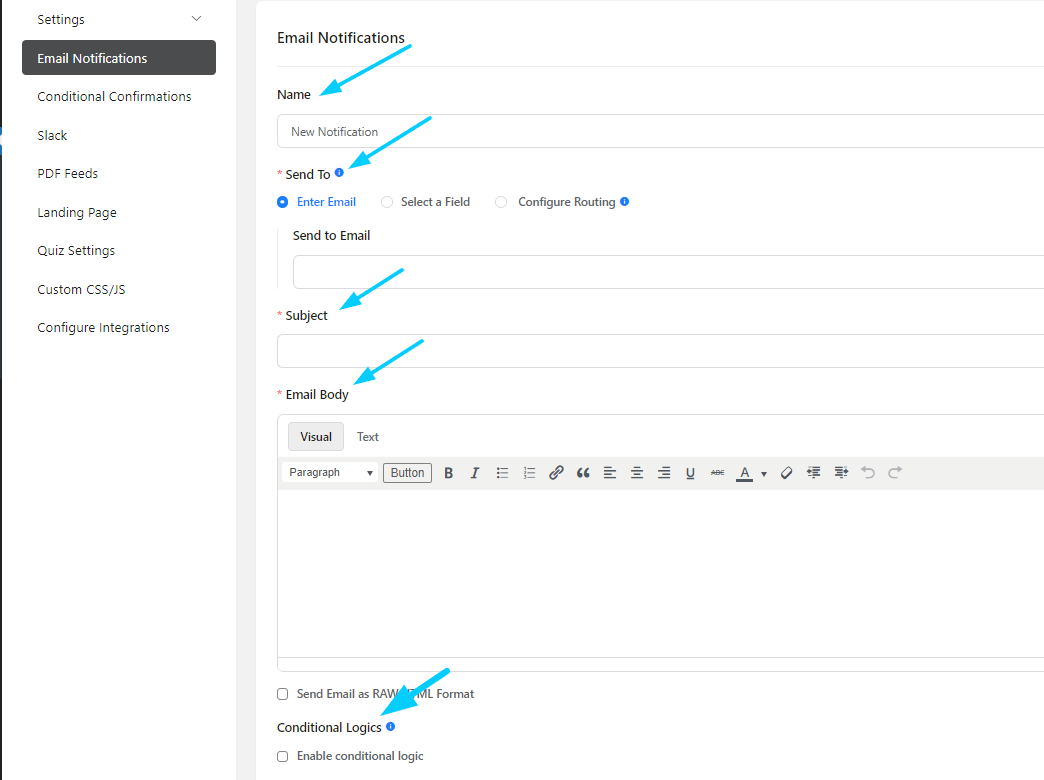Switch to the Text tab of the editor
The width and height of the screenshot is (1044, 780).
click(367, 436)
